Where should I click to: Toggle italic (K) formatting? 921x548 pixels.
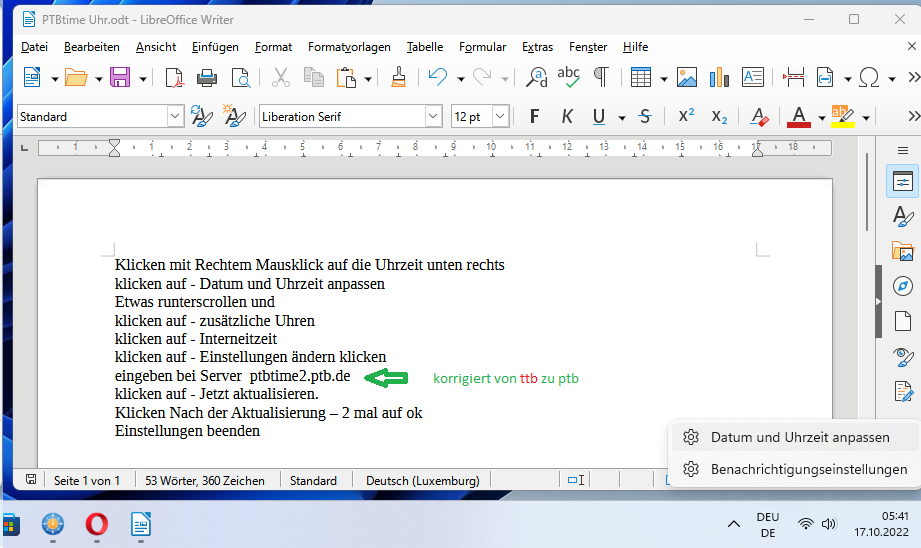click(567, 116)
